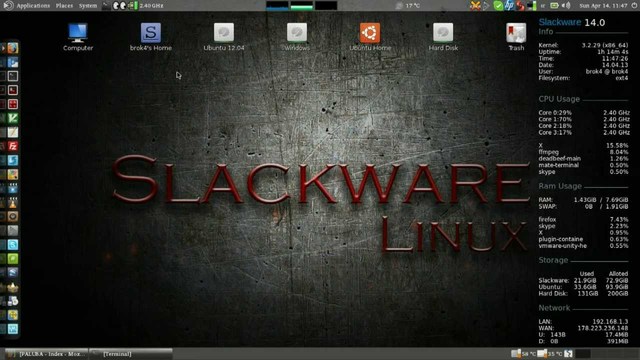Image resolution: width=640 pixels, height=360 pixels.
Task: Open the Ubuntu 12.04 drive icon
Action: [x=224, y=37]
